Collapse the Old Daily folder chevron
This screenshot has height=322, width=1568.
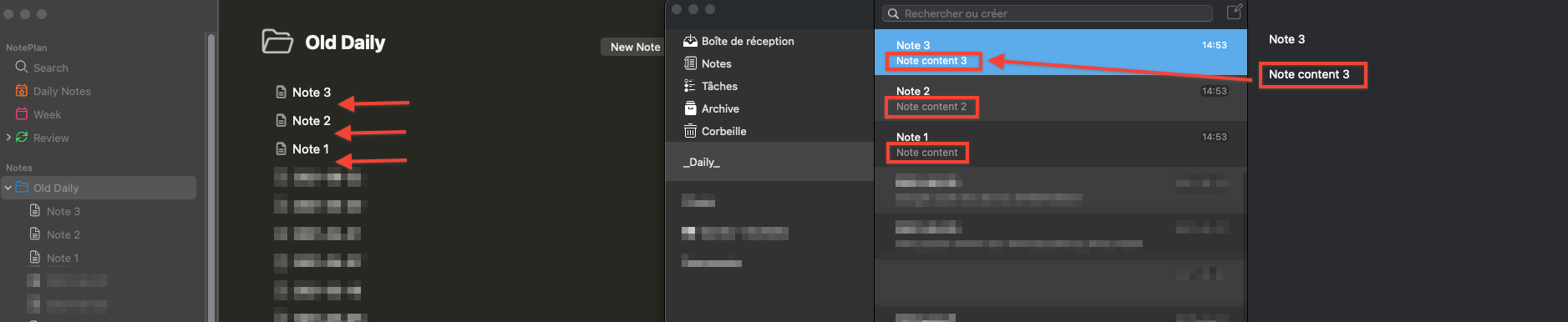click(x=8, y=188)
